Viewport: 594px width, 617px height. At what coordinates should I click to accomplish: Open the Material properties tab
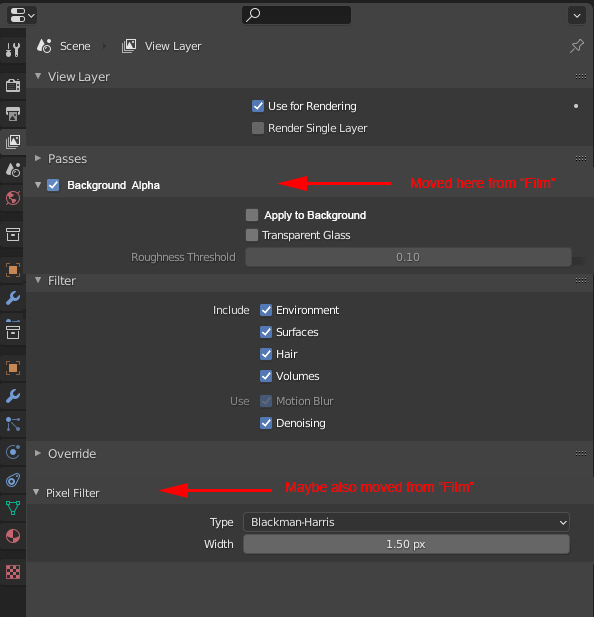click(13, 536)
